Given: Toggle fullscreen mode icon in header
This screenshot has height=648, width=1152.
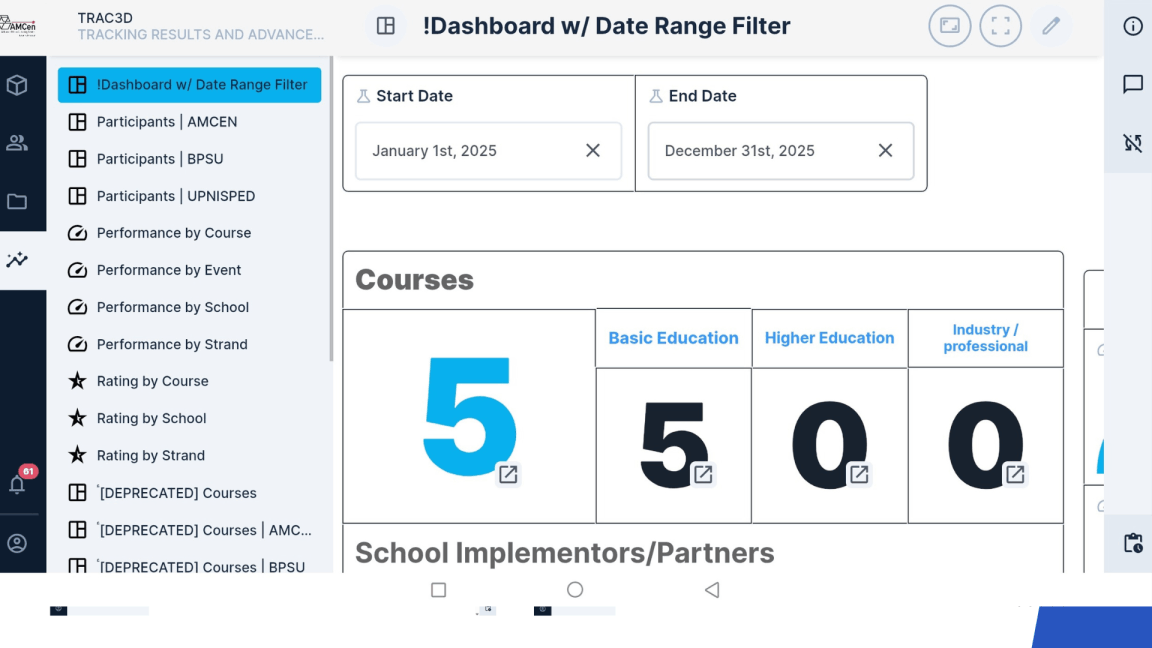Looking at the screenshot, I should 1000,26.
